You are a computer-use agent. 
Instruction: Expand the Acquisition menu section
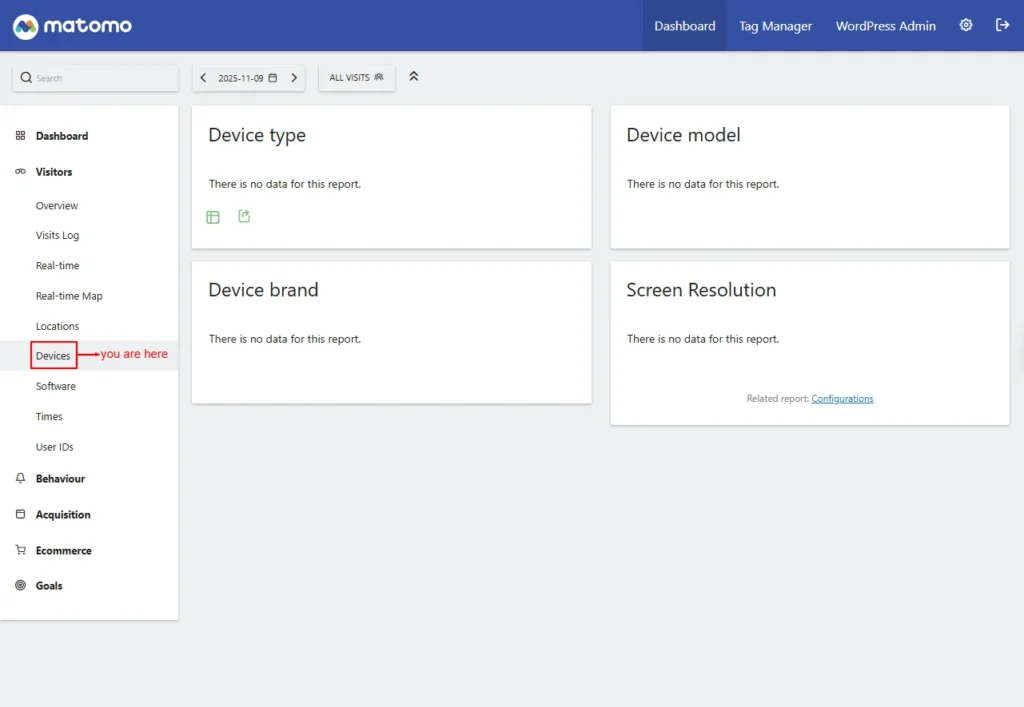click(x=63, y=515)
